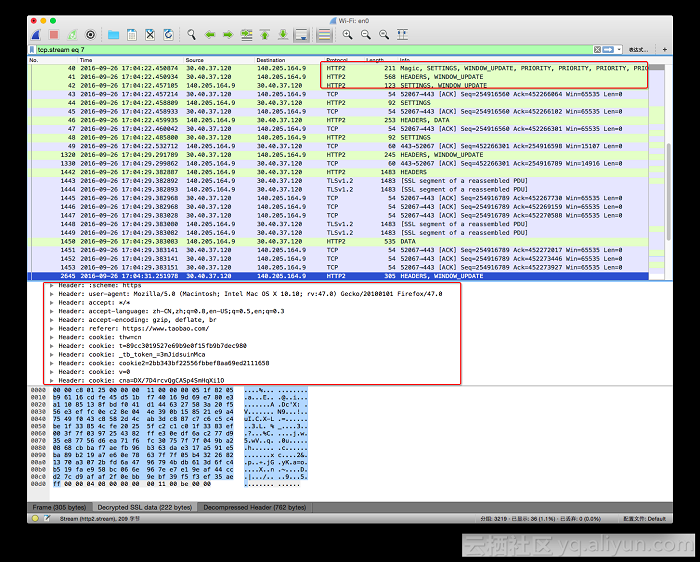Expand the cookie: thw=cn header row
Viewport: 700px width, 562px height.
(x=52, y=337)
